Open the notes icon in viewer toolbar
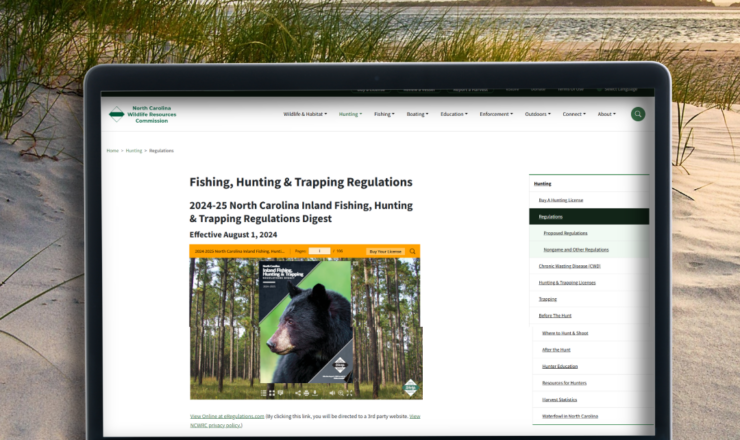Image resolution: width=740 pixels, height=440 pixels. (280, 393)
